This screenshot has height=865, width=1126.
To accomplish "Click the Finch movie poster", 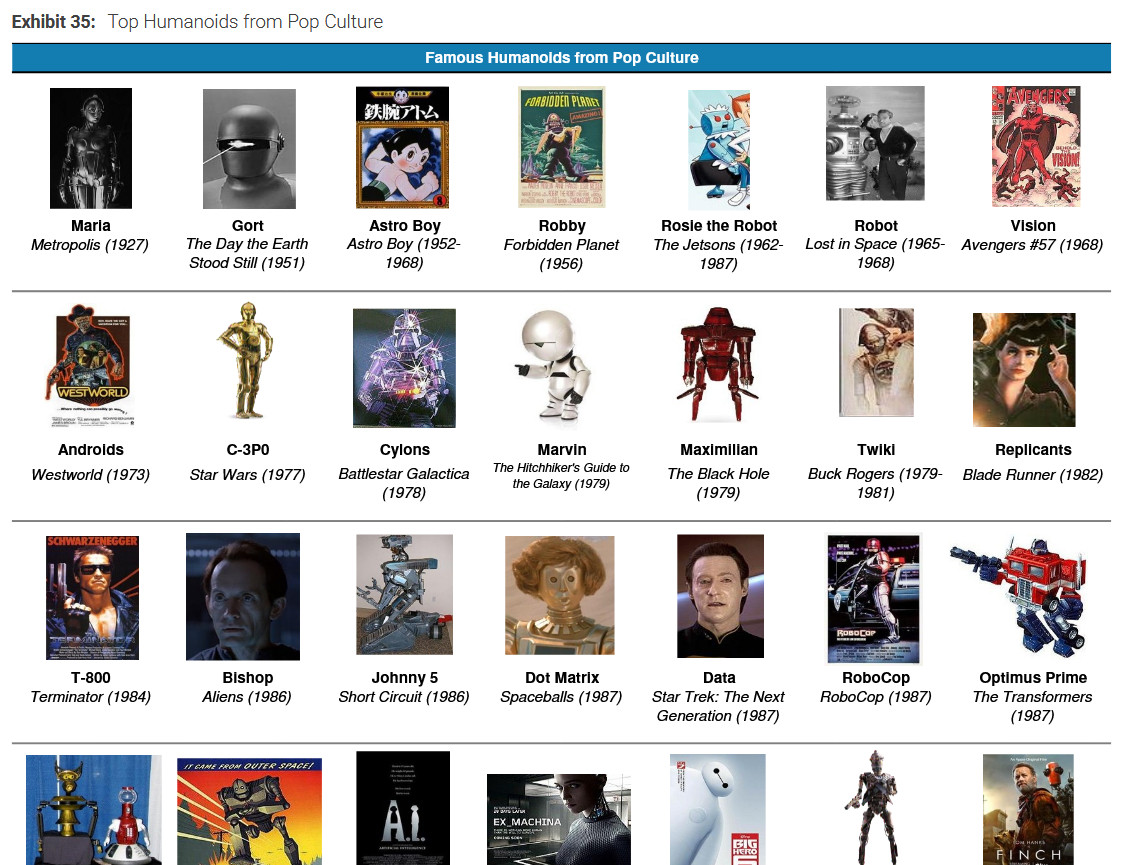I will coord(1028,810).
